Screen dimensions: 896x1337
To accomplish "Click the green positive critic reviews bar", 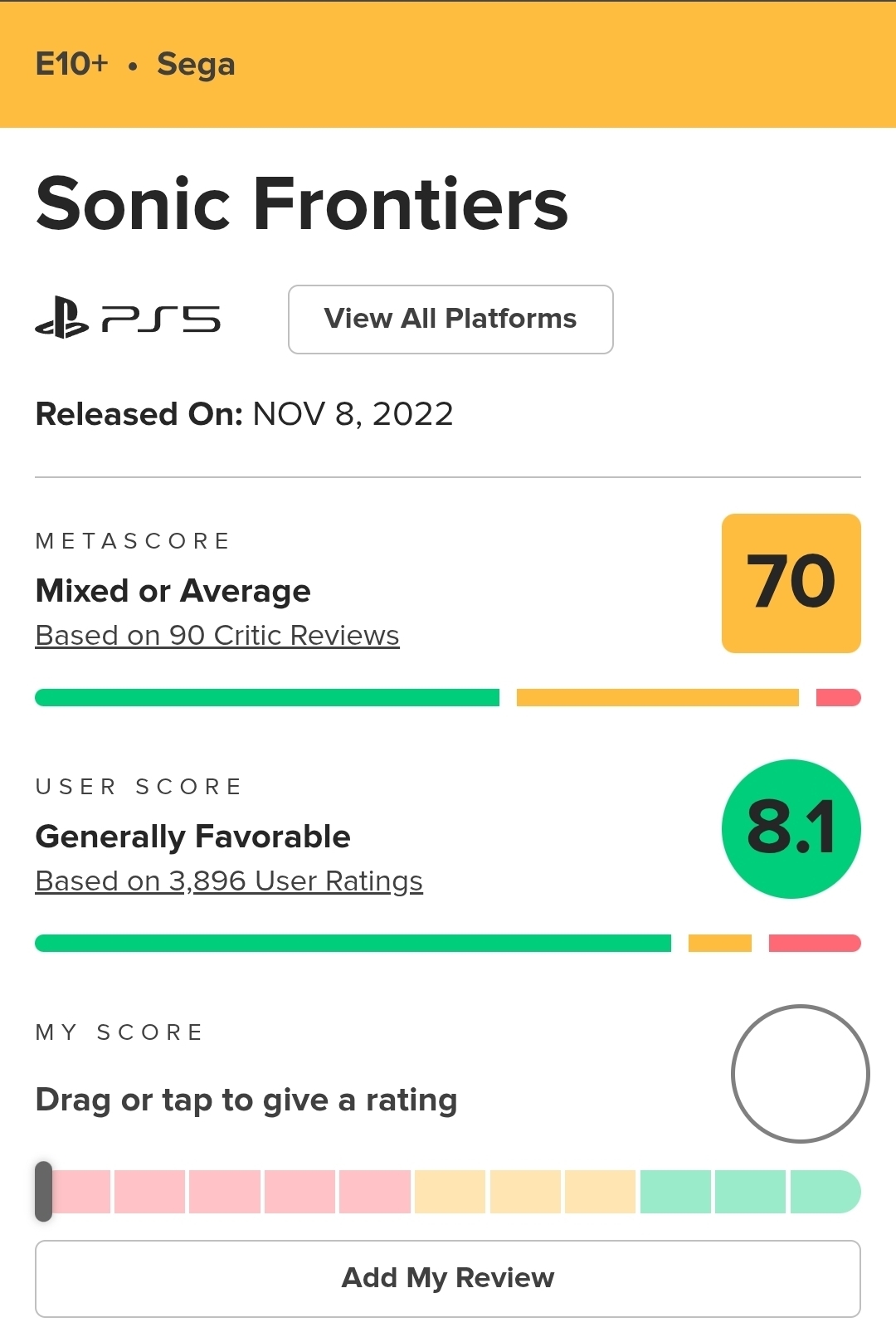I will point(267,698).
